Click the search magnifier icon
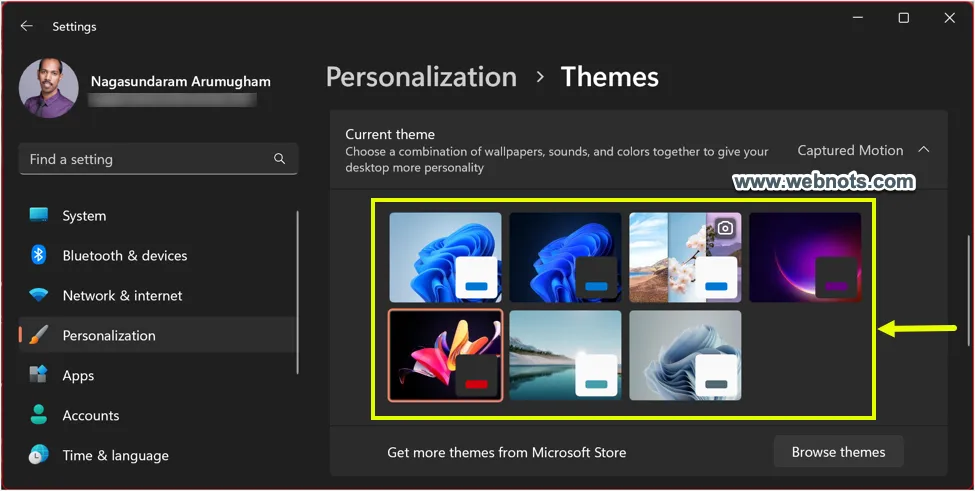The image size is (975, 491). click(279, 159)
